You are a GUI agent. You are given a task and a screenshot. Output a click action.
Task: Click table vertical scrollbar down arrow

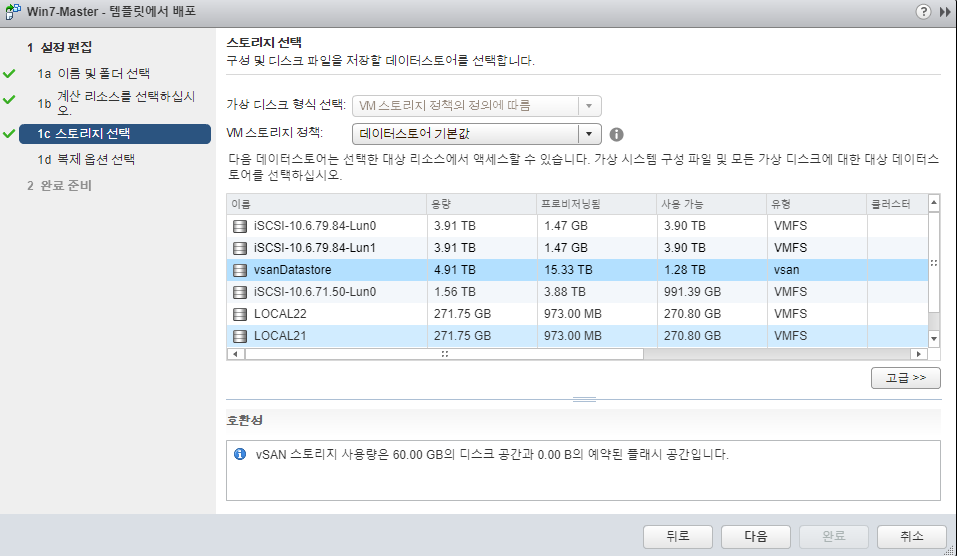point(934,338)
